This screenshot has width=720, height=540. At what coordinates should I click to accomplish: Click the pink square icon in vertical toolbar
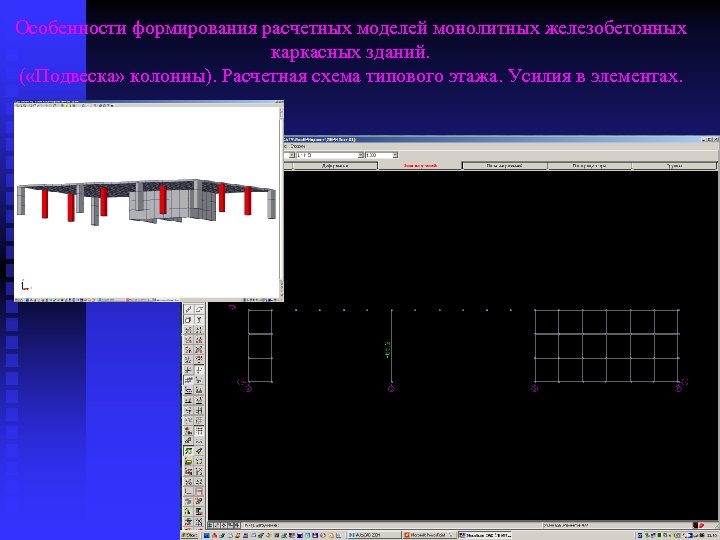(x=199, y=491)
